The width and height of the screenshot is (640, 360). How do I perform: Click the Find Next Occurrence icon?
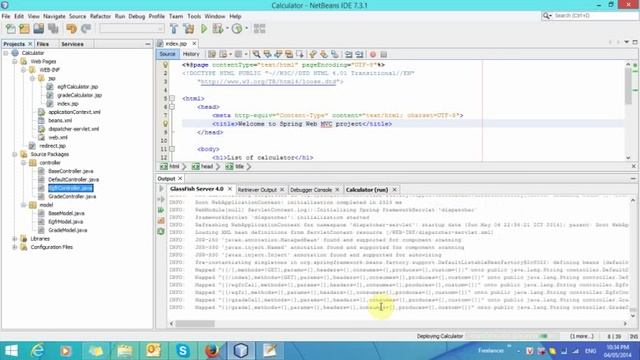click(278, 54)
